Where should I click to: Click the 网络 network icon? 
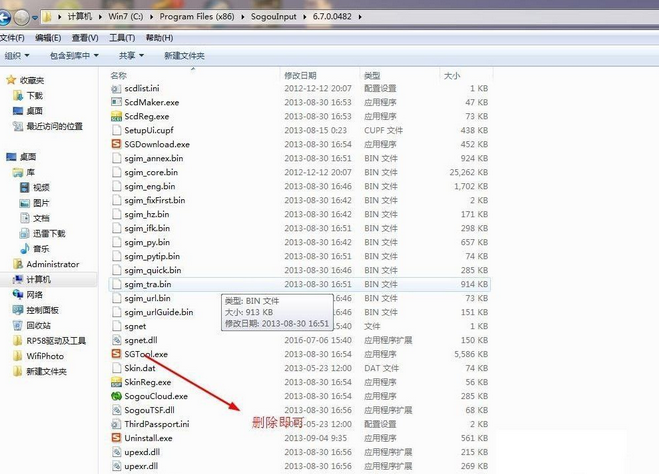18,295
